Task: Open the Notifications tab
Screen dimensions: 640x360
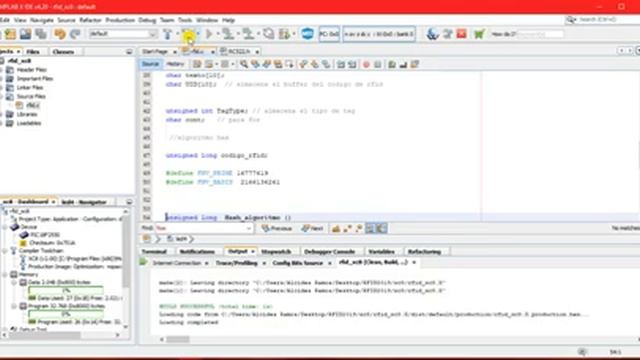Action: pos(197,251)
